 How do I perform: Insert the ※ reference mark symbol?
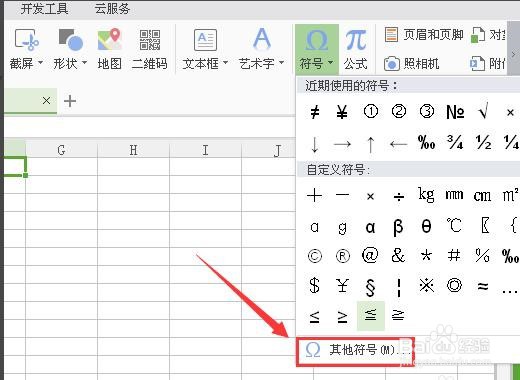tap(426, 286)
